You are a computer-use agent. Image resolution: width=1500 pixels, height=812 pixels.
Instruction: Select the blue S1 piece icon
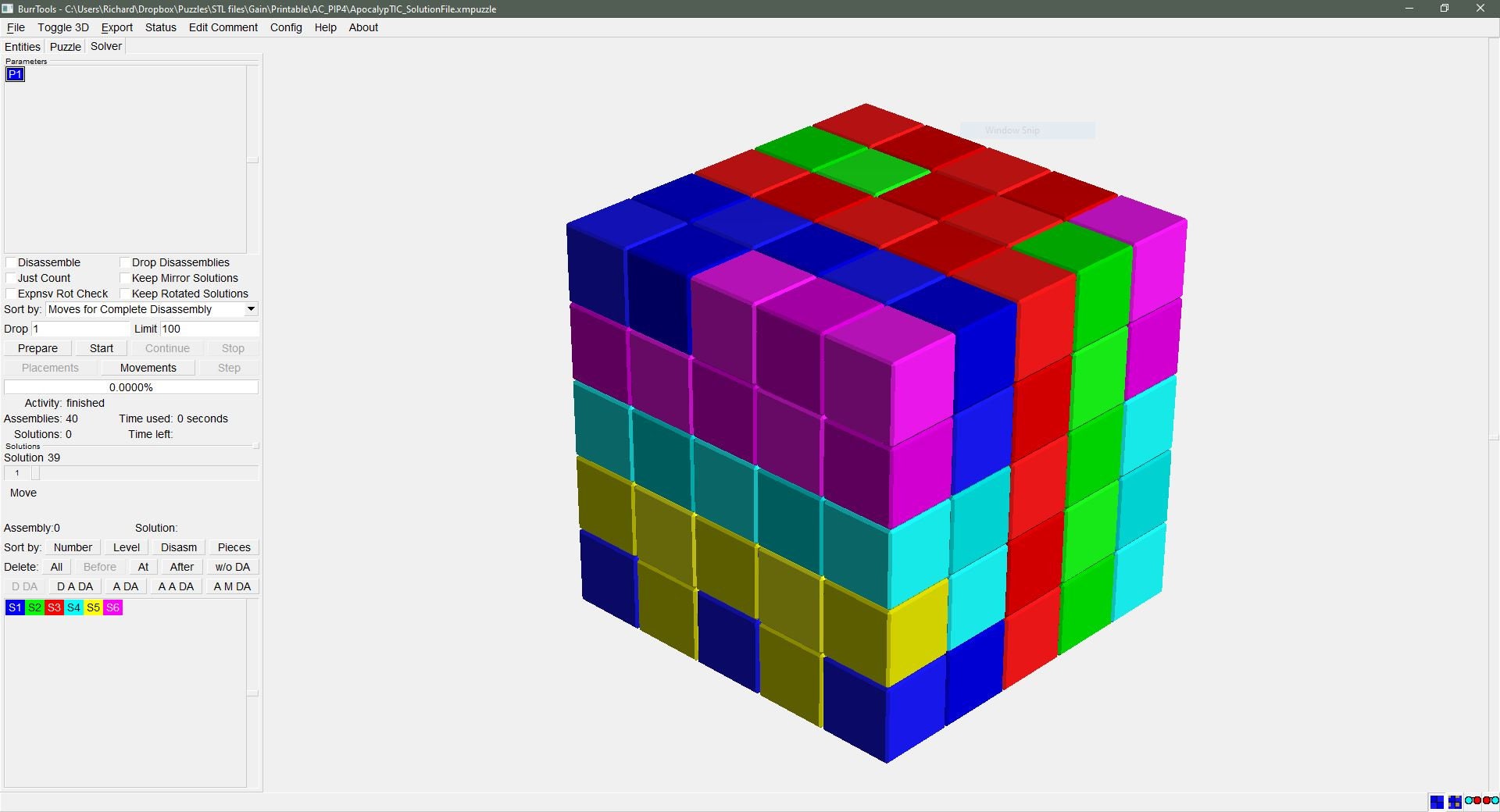[15, 607]
